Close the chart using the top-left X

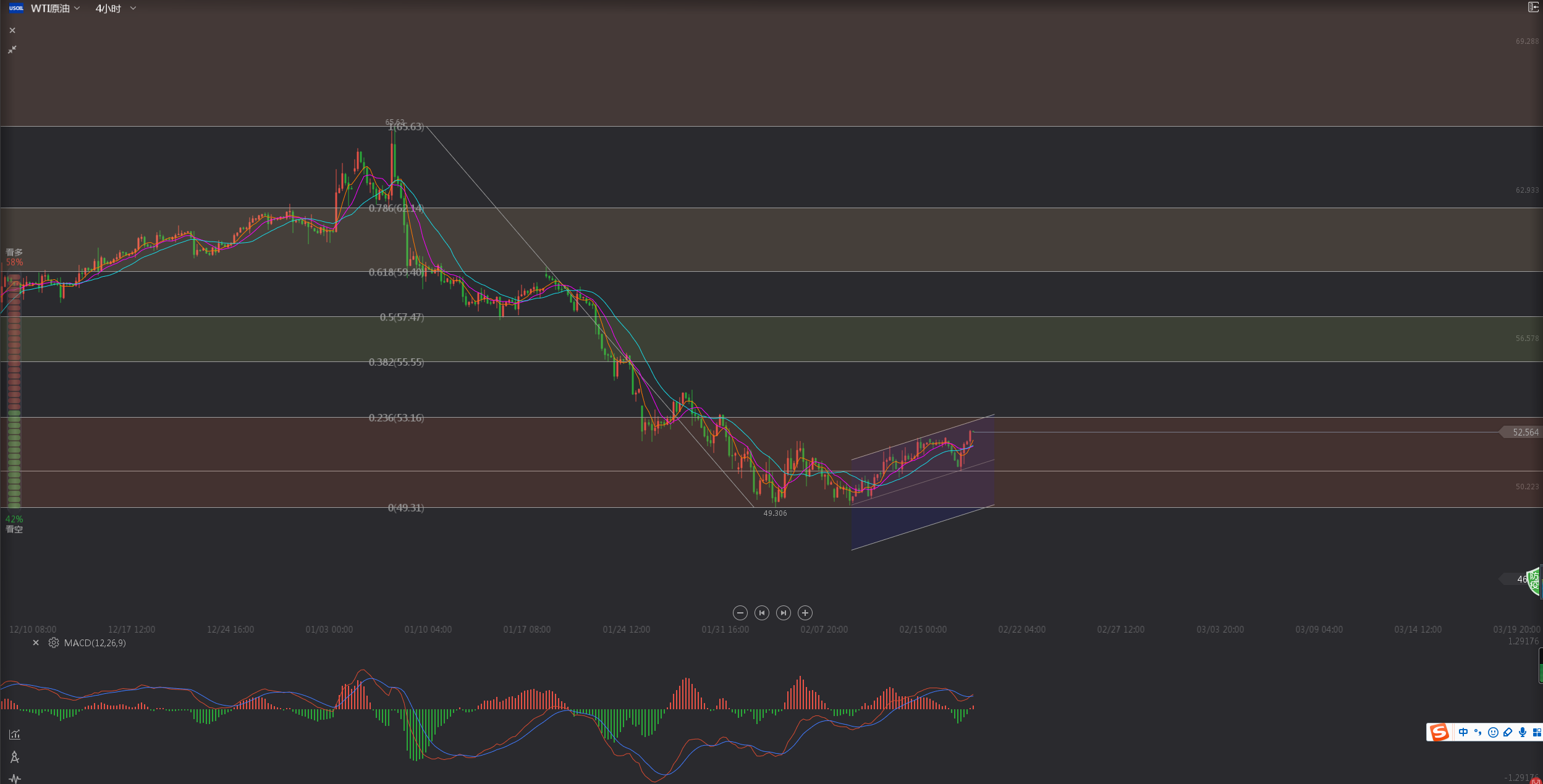12,30
